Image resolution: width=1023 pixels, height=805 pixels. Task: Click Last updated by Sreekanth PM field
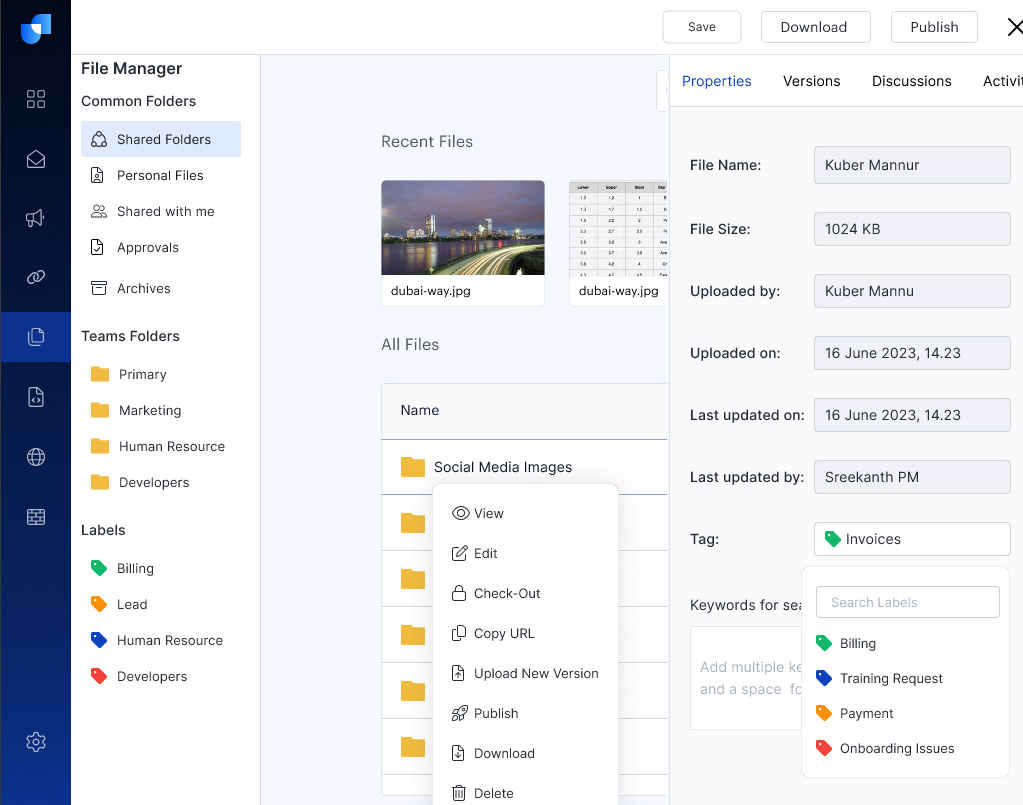[912, 477]
